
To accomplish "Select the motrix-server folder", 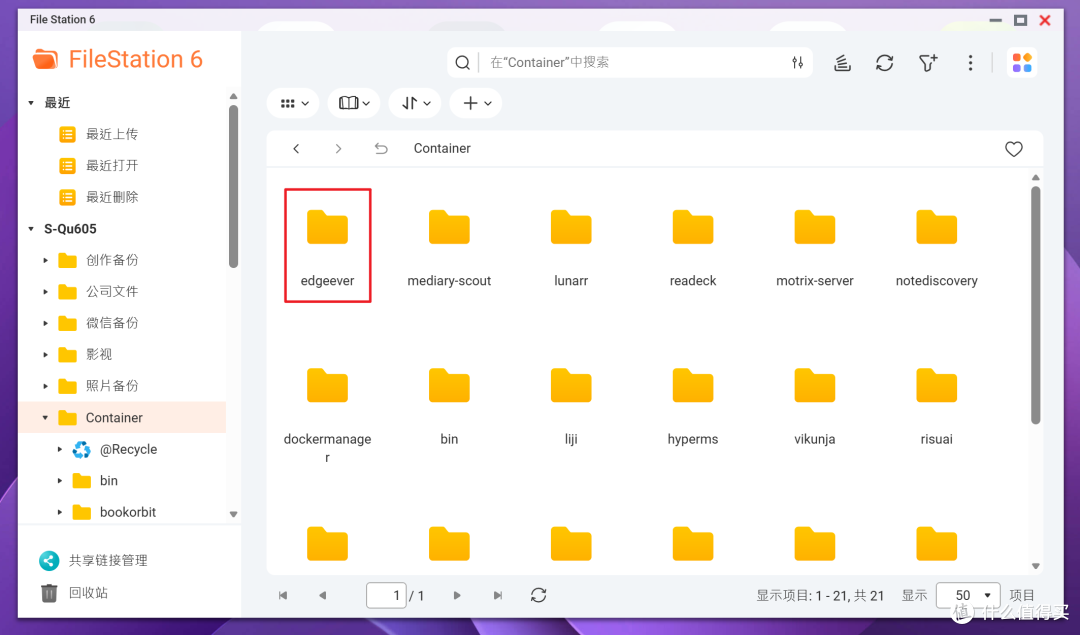I will pos(815,247).
